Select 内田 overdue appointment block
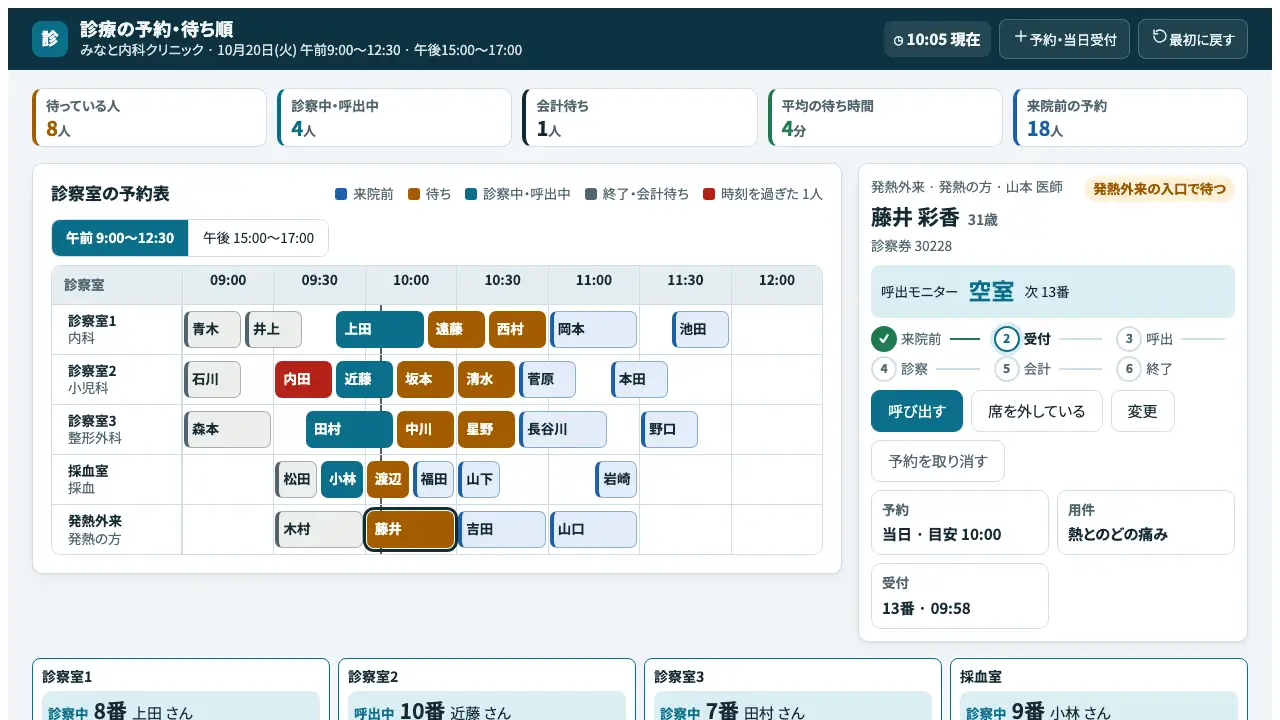 [303, 379]
